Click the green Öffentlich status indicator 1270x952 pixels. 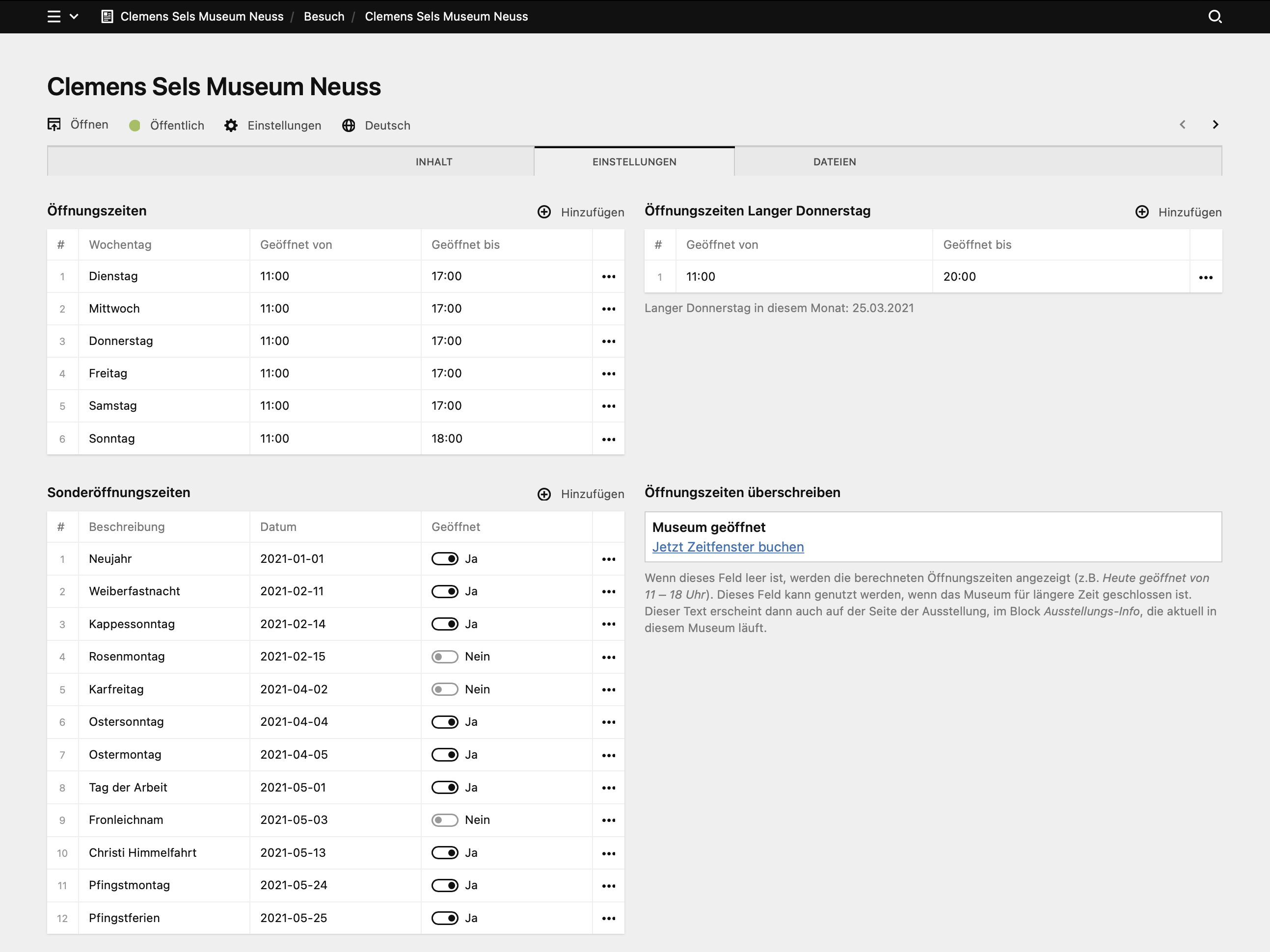[x=135, y=125]
